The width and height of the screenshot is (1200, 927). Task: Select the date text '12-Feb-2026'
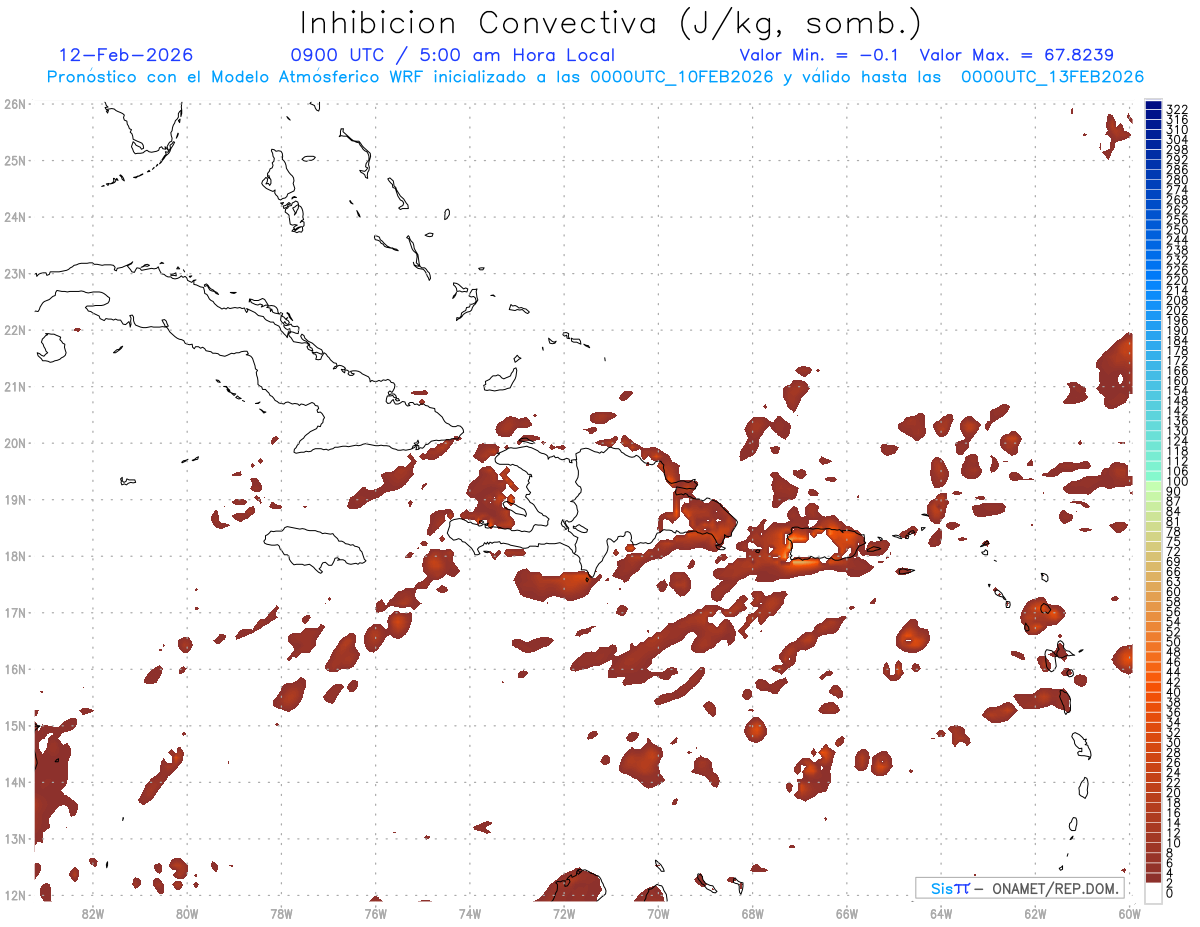click(x=127, y=55)
